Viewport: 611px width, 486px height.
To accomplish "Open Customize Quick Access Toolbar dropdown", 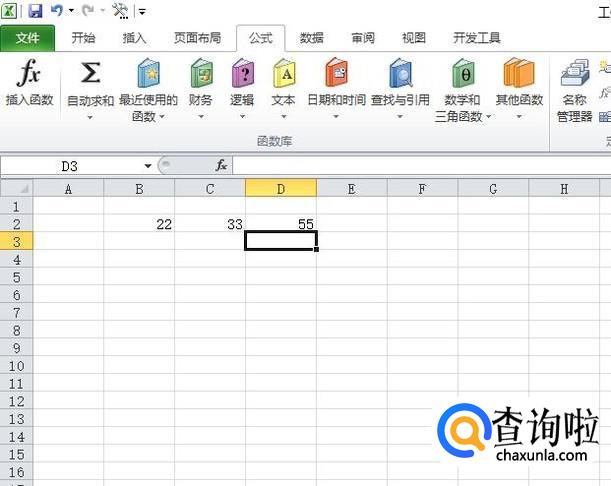I will (142, 12).
